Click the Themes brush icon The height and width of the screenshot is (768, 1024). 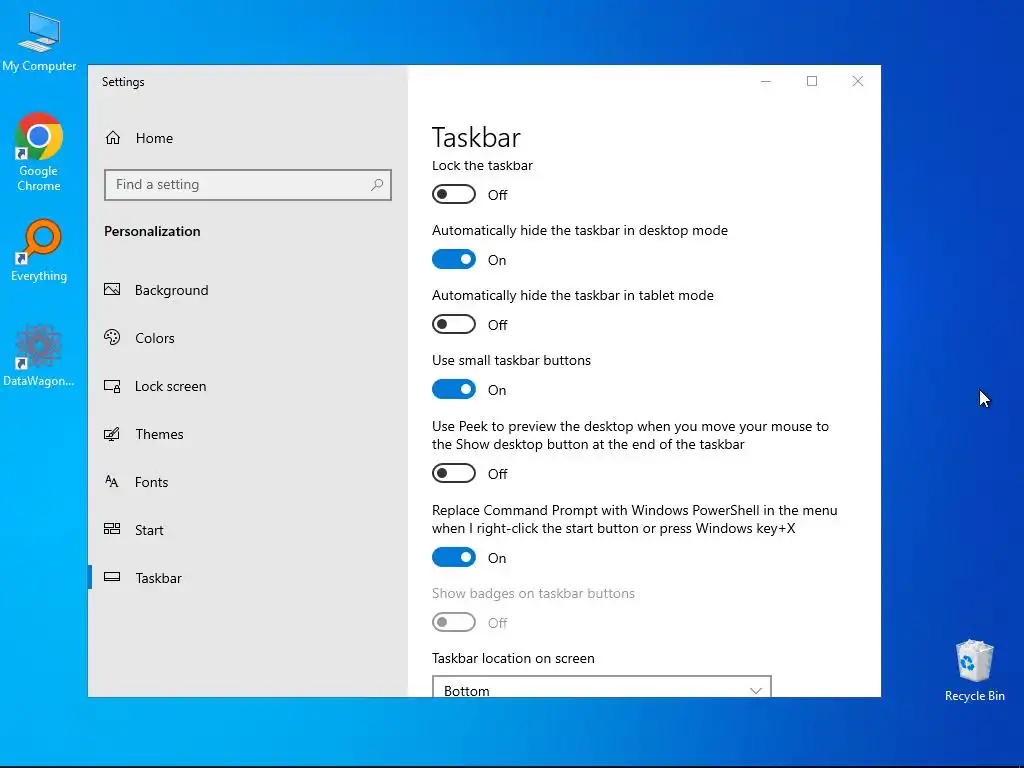point(112,434)
